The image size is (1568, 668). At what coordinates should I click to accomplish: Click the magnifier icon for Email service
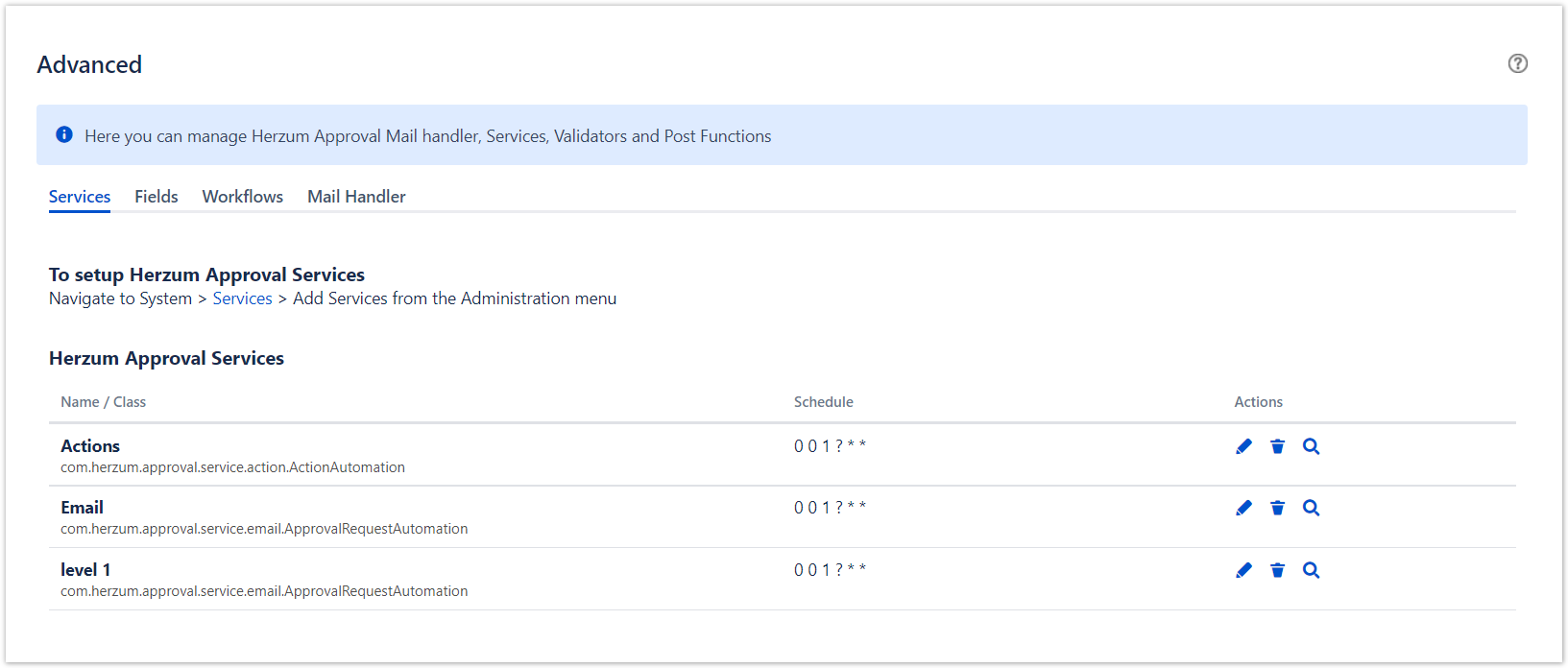[1311, 508]
